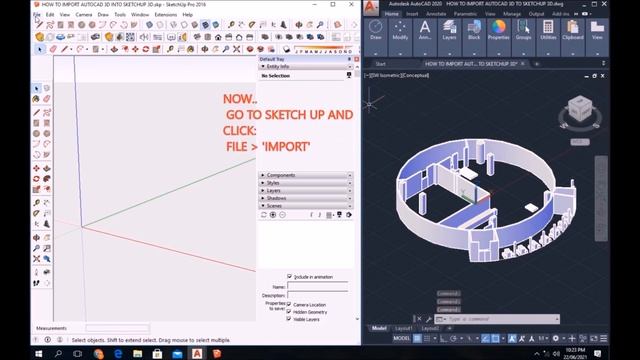Select the Paint Bucket tool in left tool set

coord(36,99)
